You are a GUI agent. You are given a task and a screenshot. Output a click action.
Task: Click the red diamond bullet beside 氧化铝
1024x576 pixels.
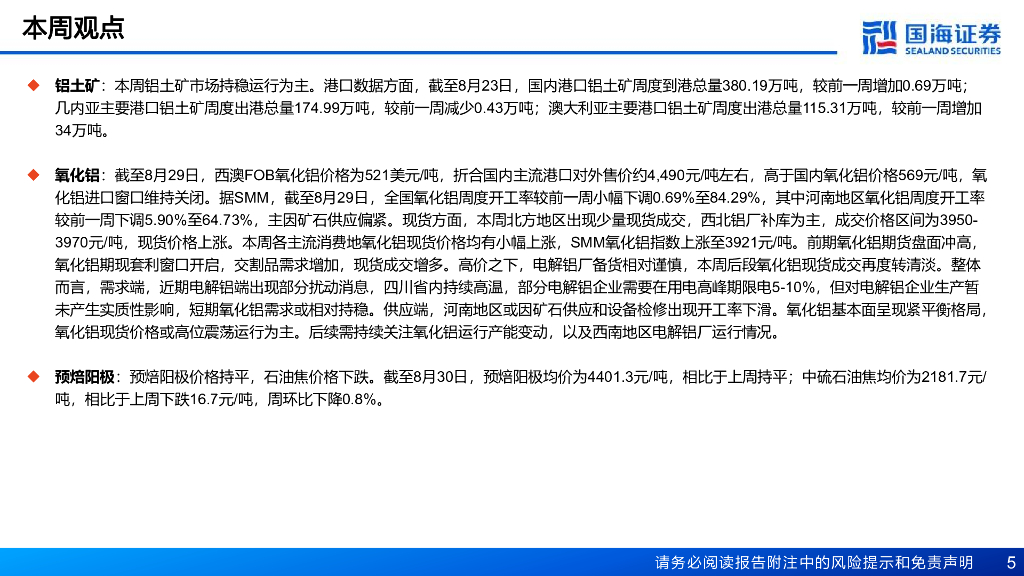(x=34, y=175)
